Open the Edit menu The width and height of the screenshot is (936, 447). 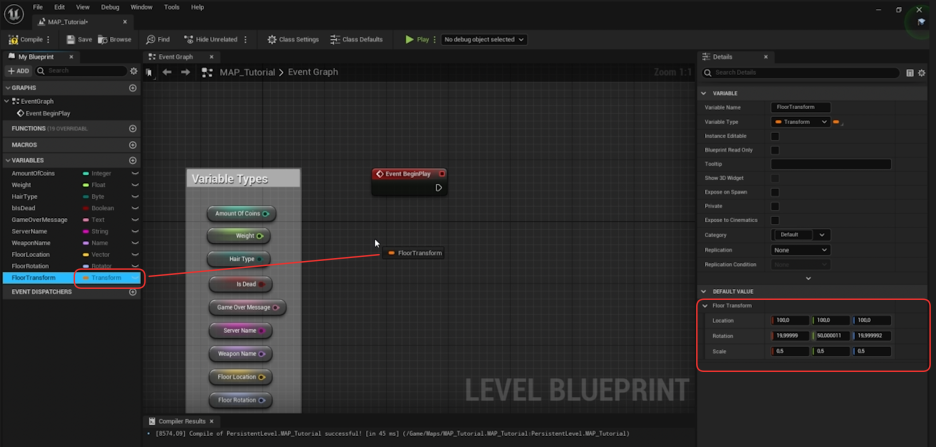point(59,7)
